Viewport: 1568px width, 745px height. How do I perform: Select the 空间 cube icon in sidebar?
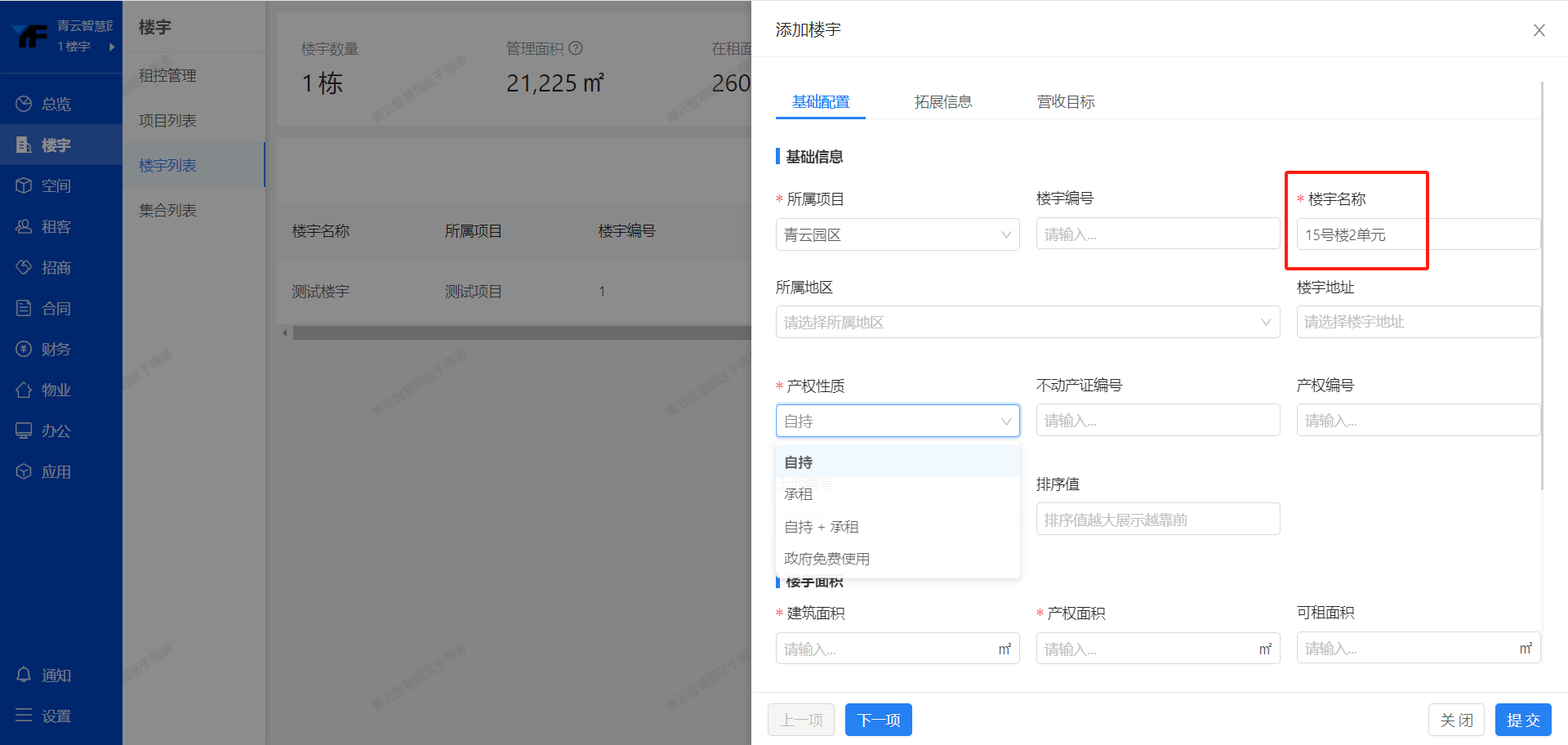coord(24,185)
